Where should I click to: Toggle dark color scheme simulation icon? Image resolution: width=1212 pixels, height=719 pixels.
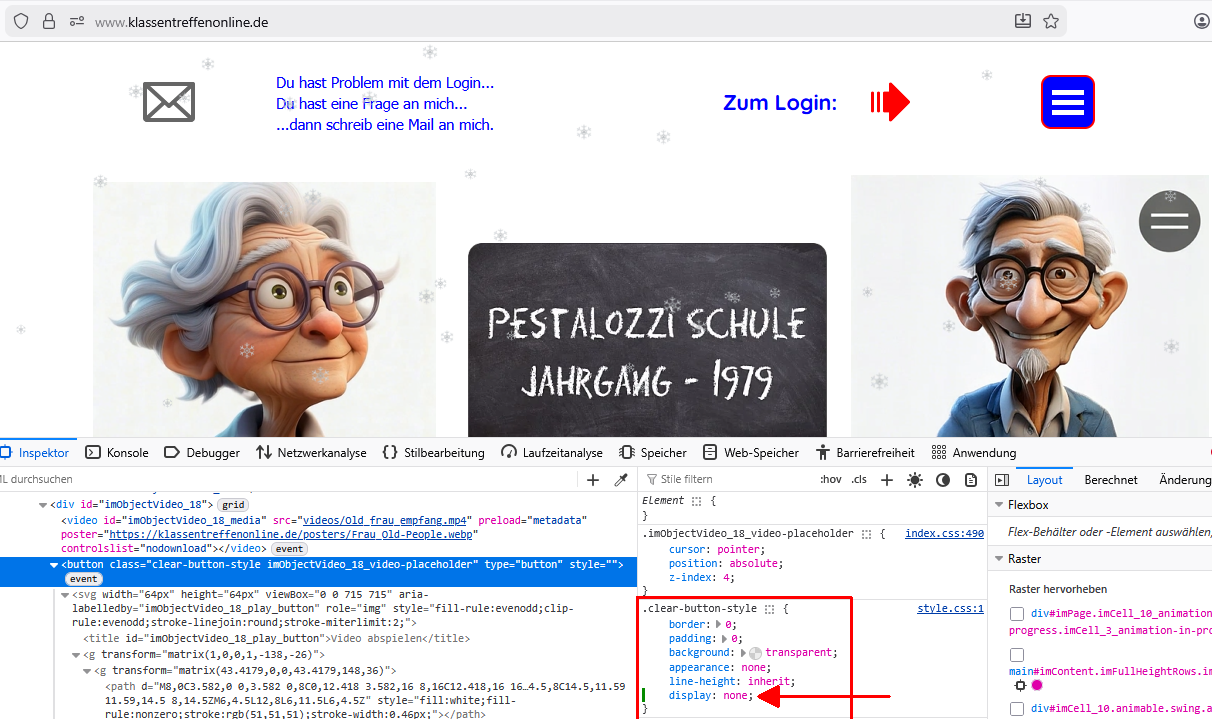coord(942,480)
